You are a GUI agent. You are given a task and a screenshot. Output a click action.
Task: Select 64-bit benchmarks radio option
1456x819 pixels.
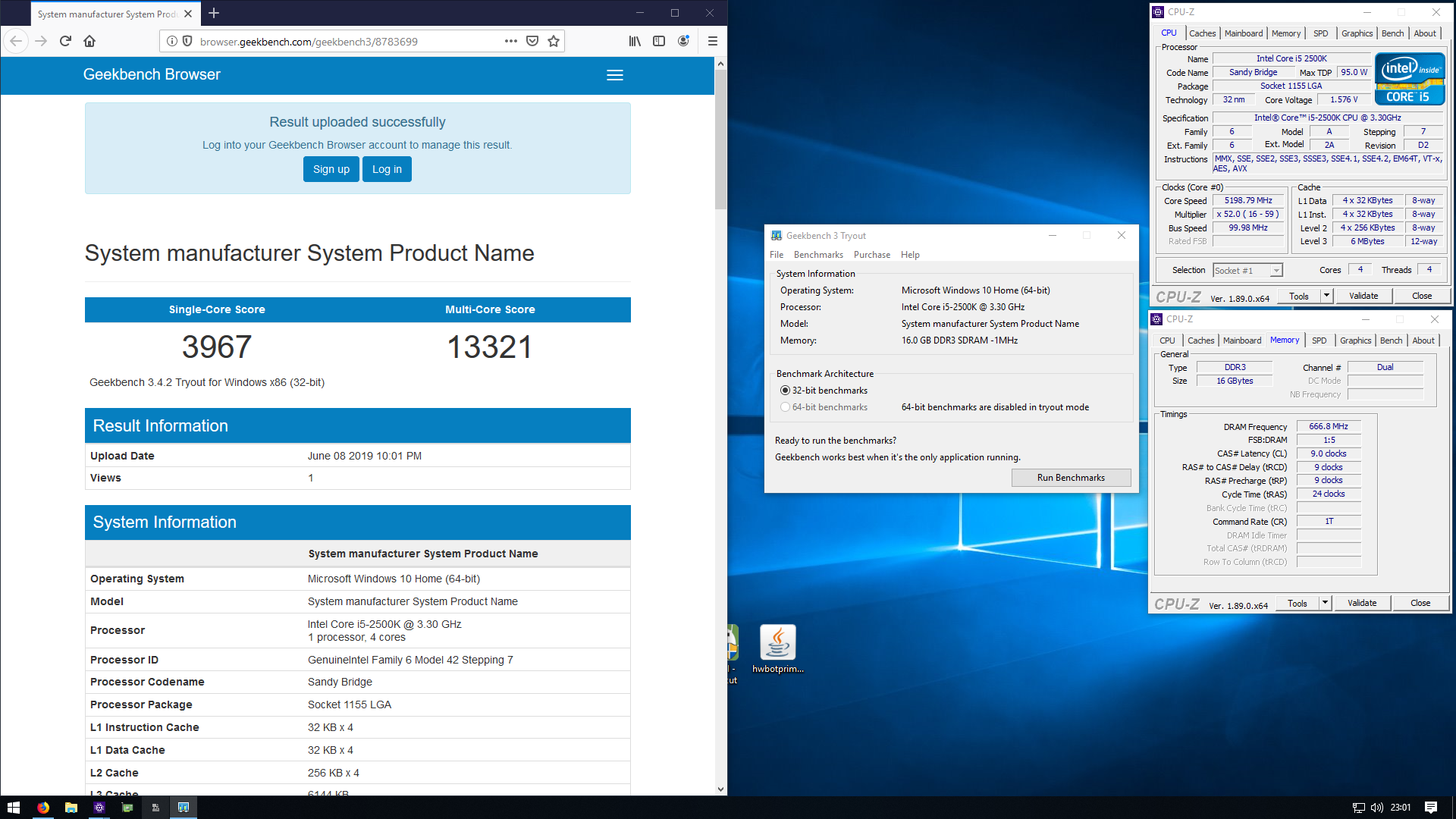pyautogui.click(x=785, y=407)
